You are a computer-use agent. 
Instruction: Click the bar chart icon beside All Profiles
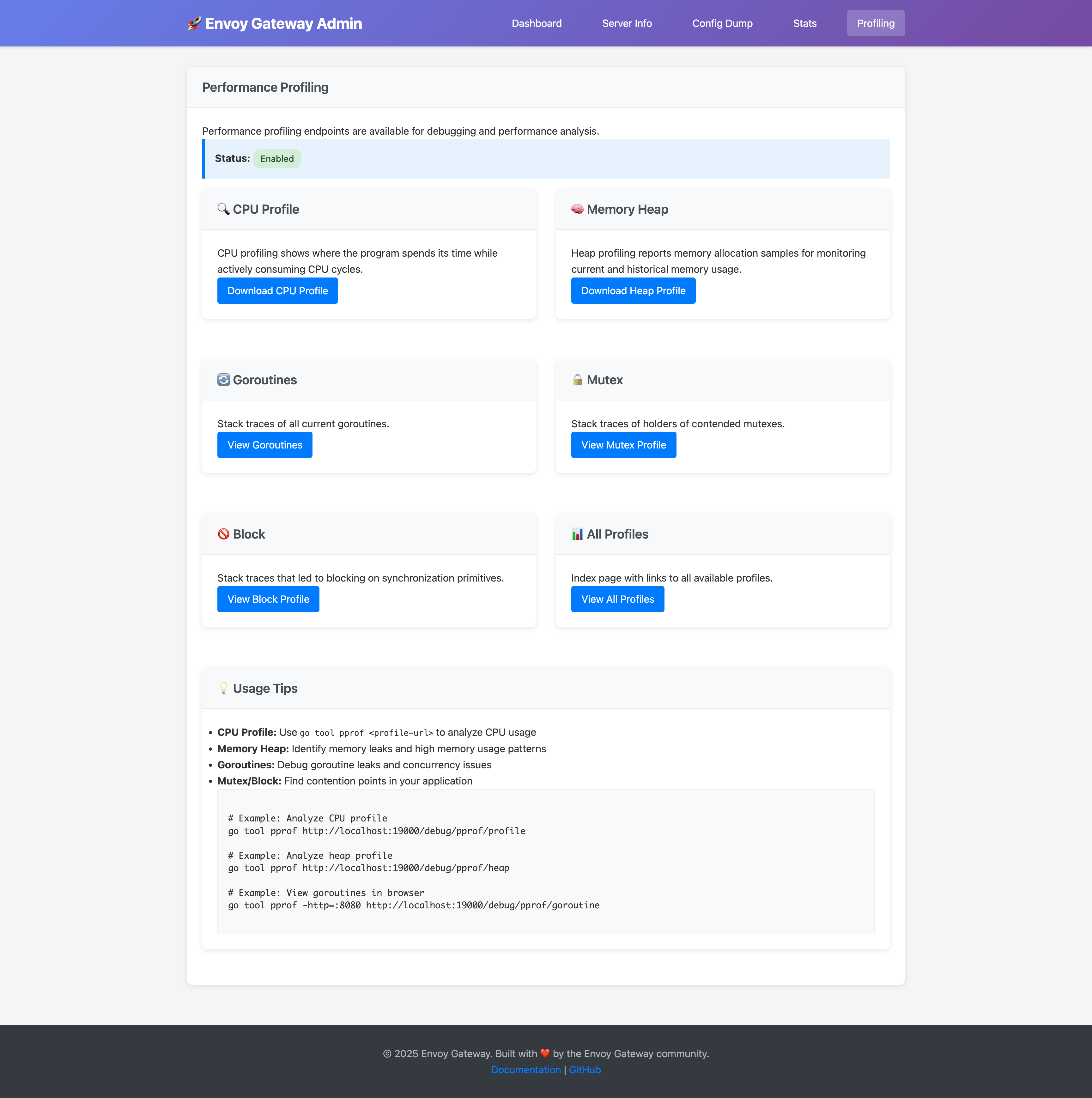click(x=577, y=534)
